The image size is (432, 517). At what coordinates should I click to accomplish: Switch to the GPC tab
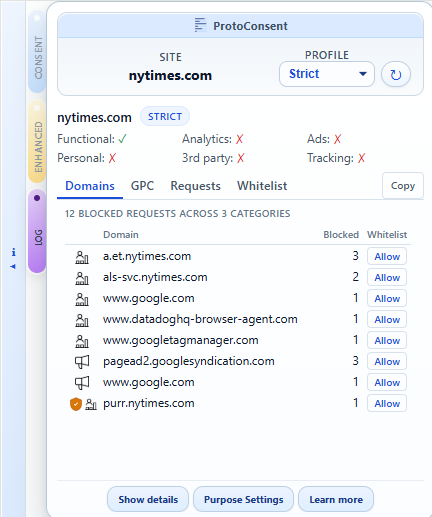click(x=142, y=186)
